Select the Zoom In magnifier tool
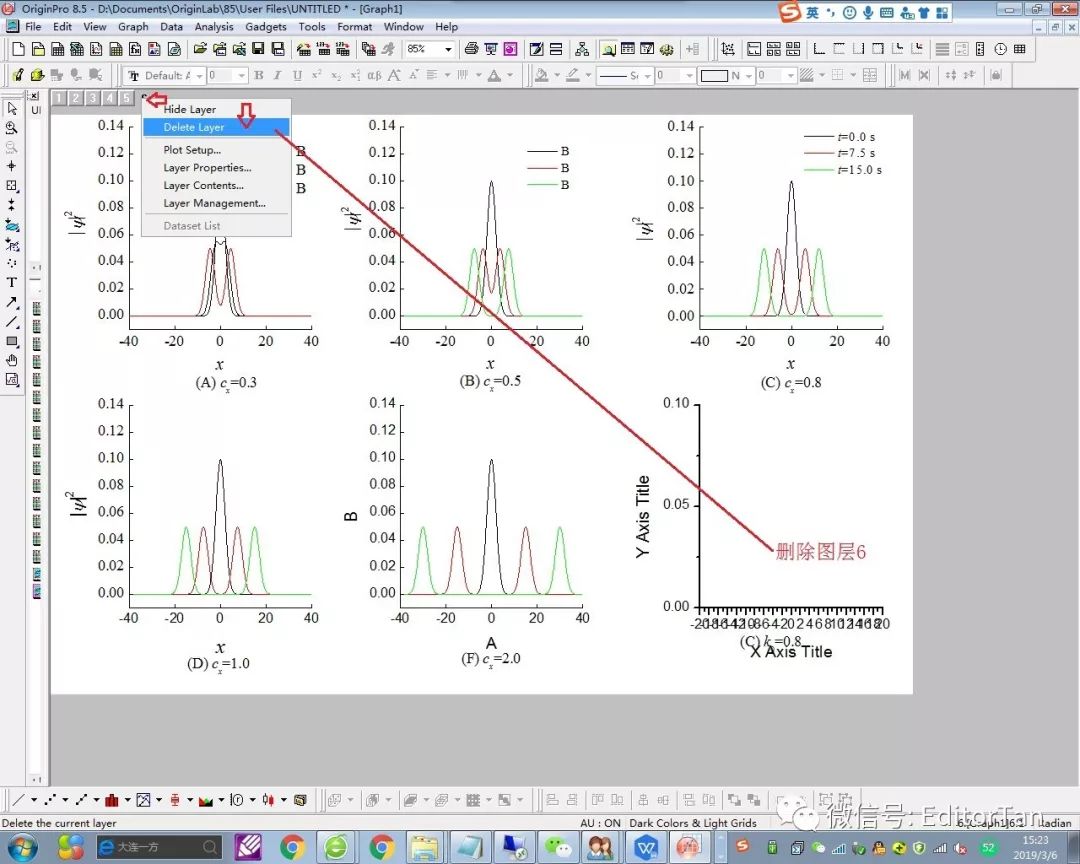Screen dimensions: 1080x864 coord(12,128)
